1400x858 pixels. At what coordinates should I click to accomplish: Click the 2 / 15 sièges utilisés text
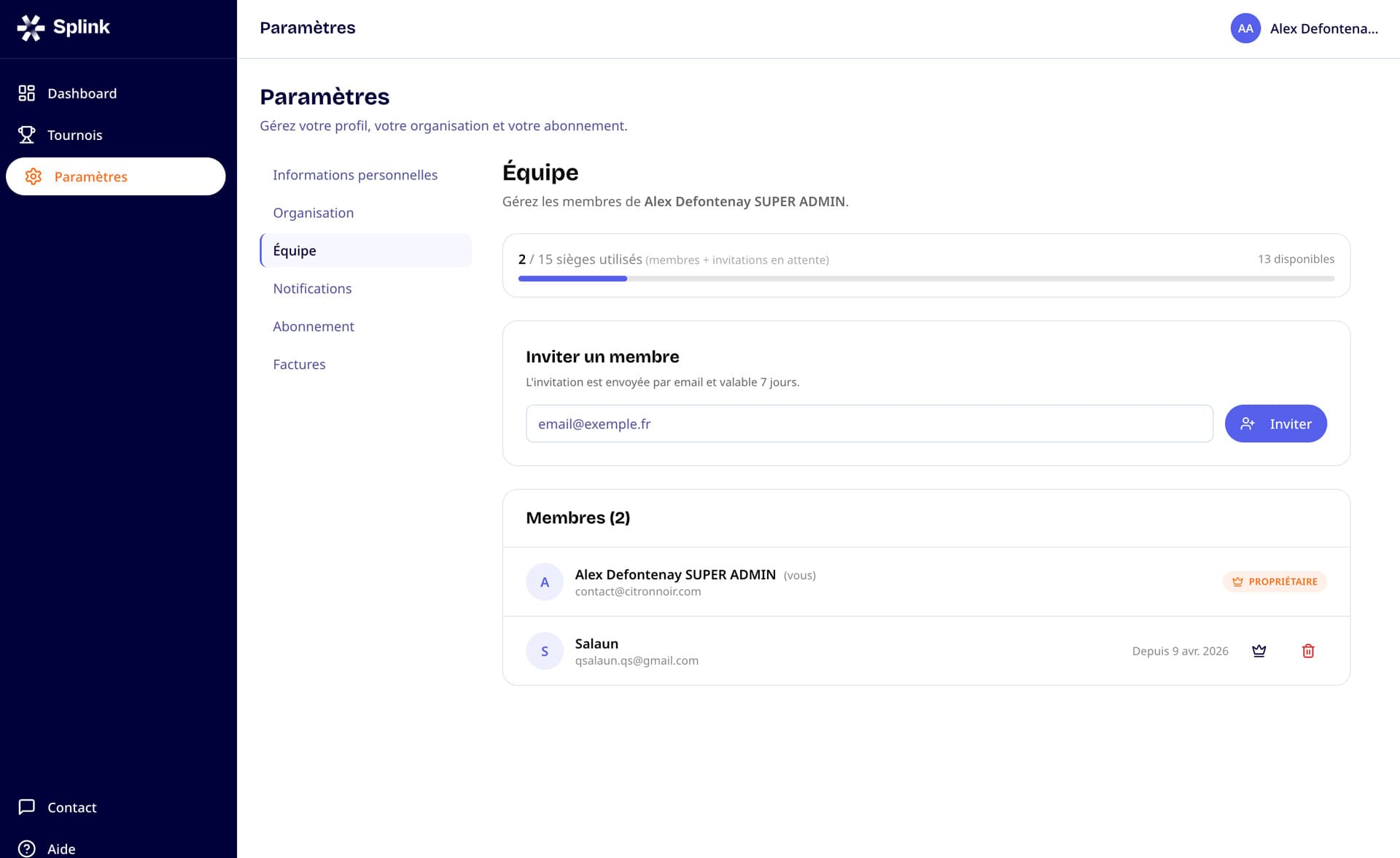coord(580,260)
